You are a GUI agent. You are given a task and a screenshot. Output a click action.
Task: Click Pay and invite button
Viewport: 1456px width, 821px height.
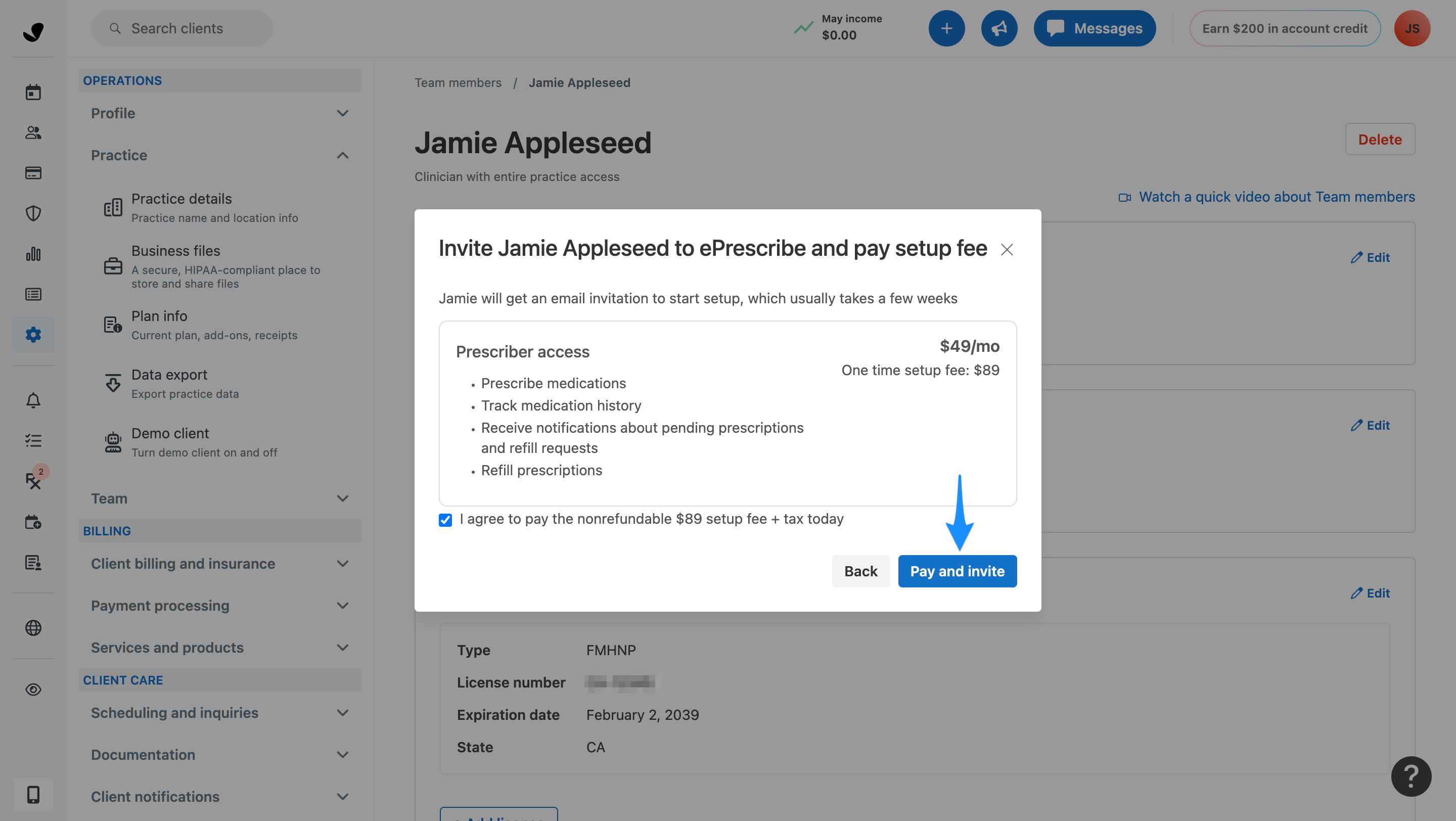957,571
